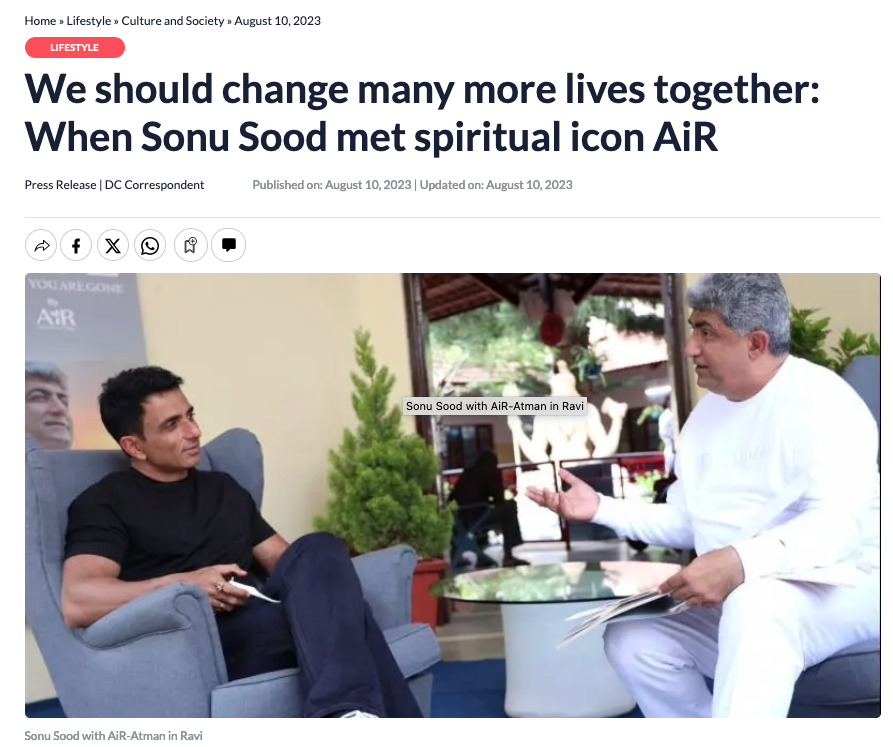The image size is (893, 747).
Task: Share the article on X
Action: (x=113, y=245)
